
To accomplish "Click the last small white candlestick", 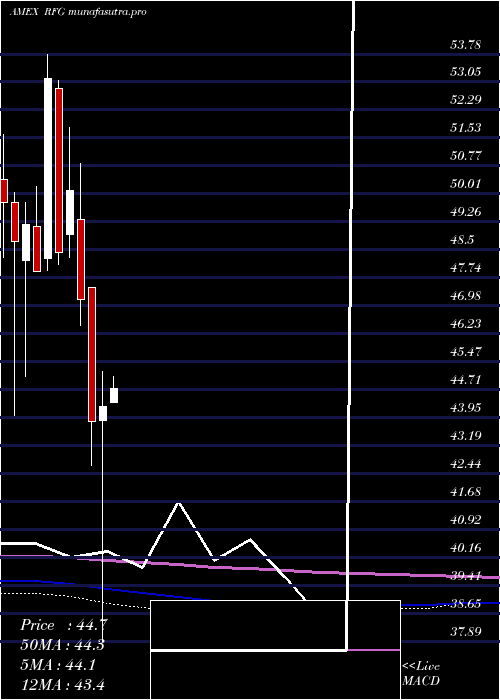I will point(114,396).
